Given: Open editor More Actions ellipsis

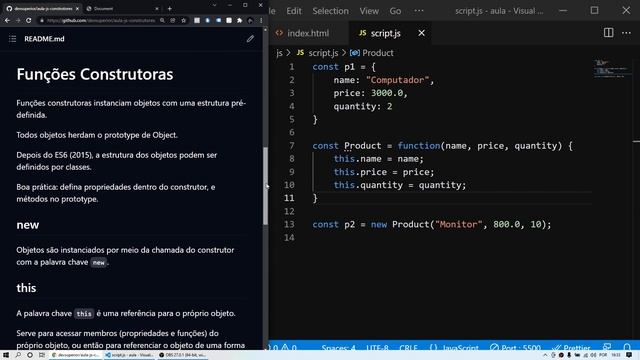Looking at the screenshot, I should 626,33.
